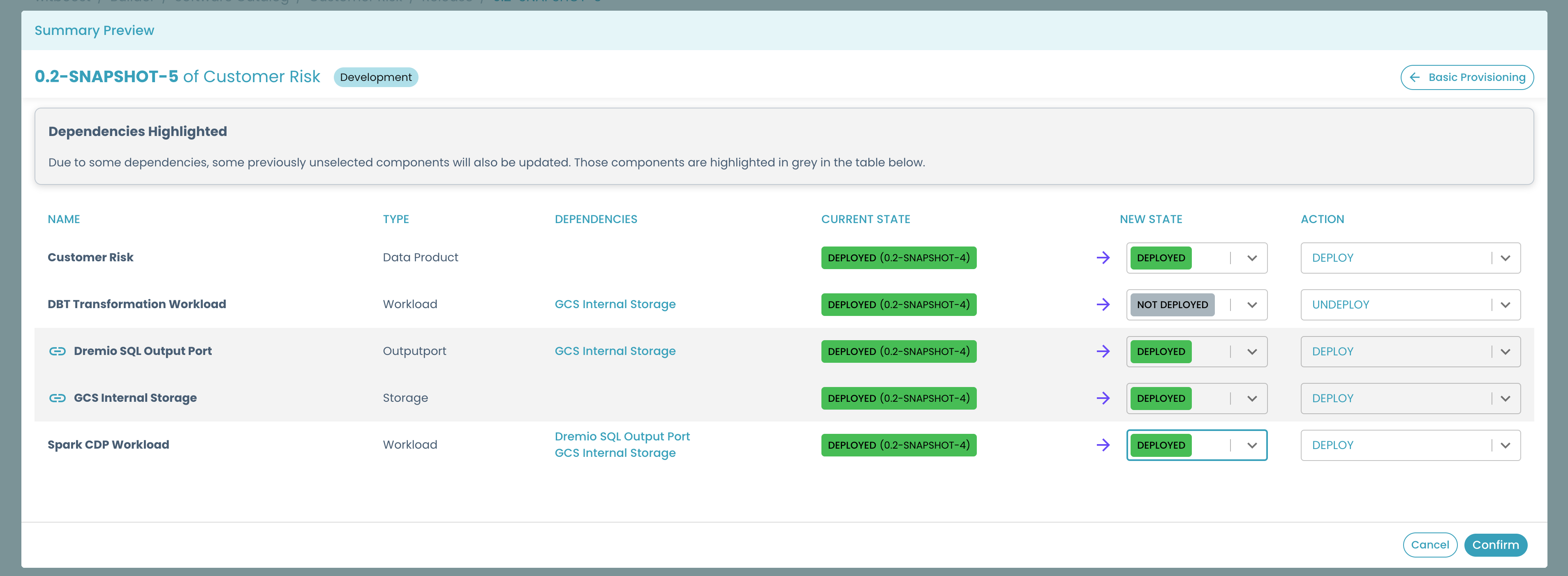Click the purple transition arrow in Spark CDP Workload row
1568x576 pixels.
coord(1103,445)
